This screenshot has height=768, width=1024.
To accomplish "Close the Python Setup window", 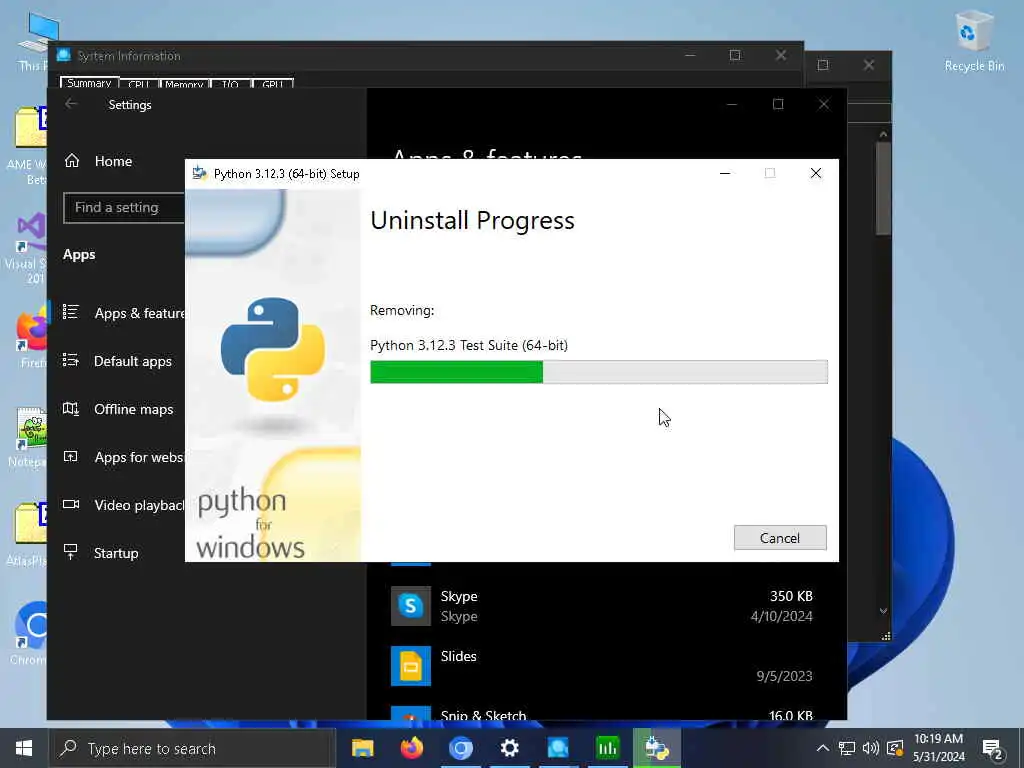I will 816,173.
